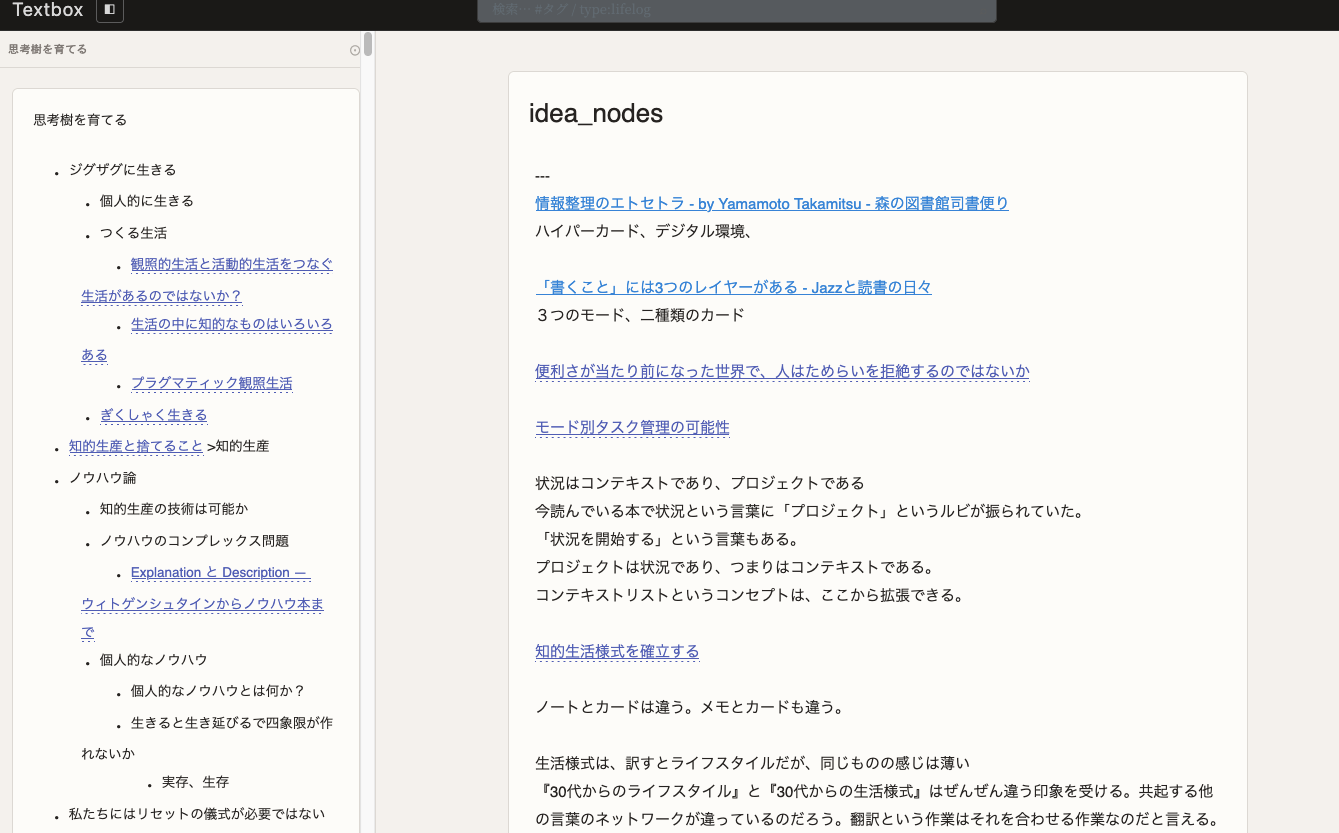
Task: Click sidebar header label 思考樹を育てる
Action: click(47, 49)
